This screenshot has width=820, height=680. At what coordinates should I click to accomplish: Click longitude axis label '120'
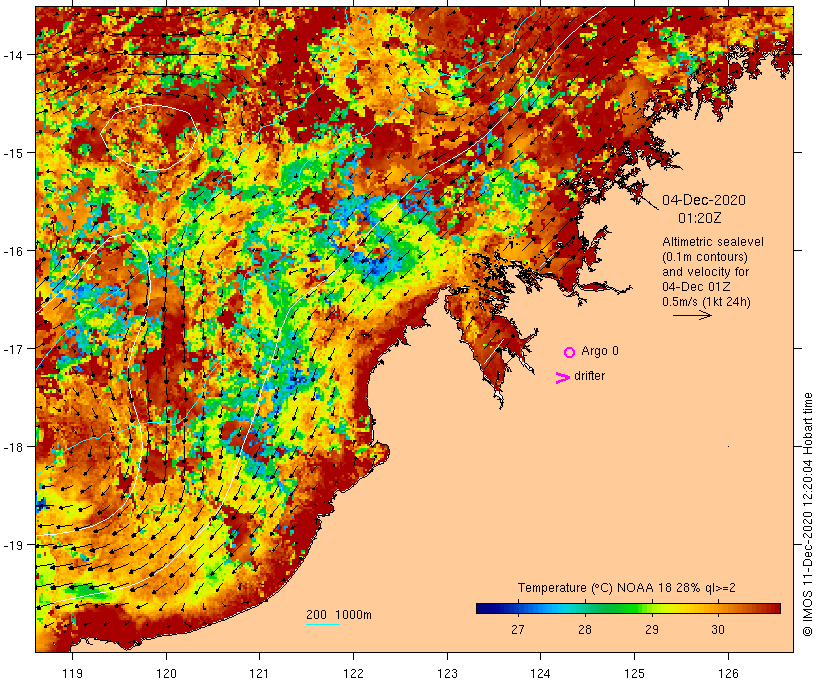(x=166, y=673)
